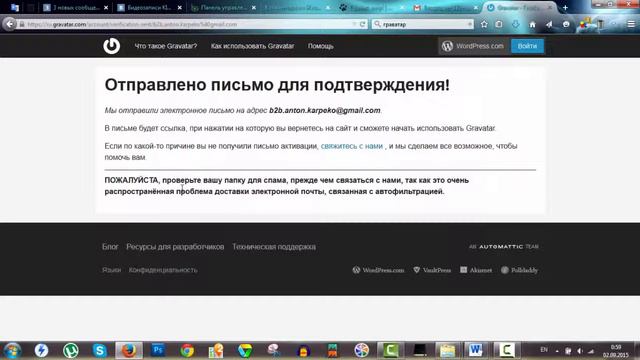
Task: Open Microsoft Word from the taskbar
Action: coord(476,350)
